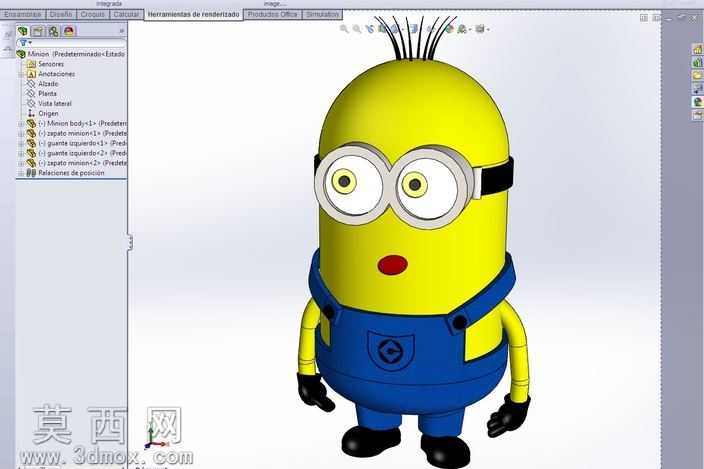704x469 pixels.
Task: Expand the zapato minion<2> component
Action: (x=21, y=163)
